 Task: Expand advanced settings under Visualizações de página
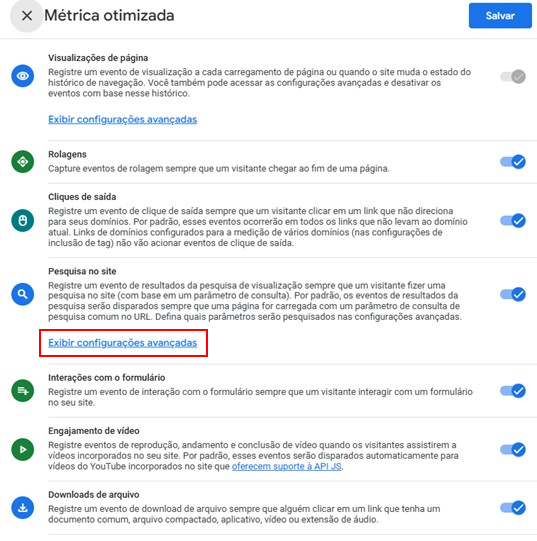pyautogui.click(x=123, y=119)
